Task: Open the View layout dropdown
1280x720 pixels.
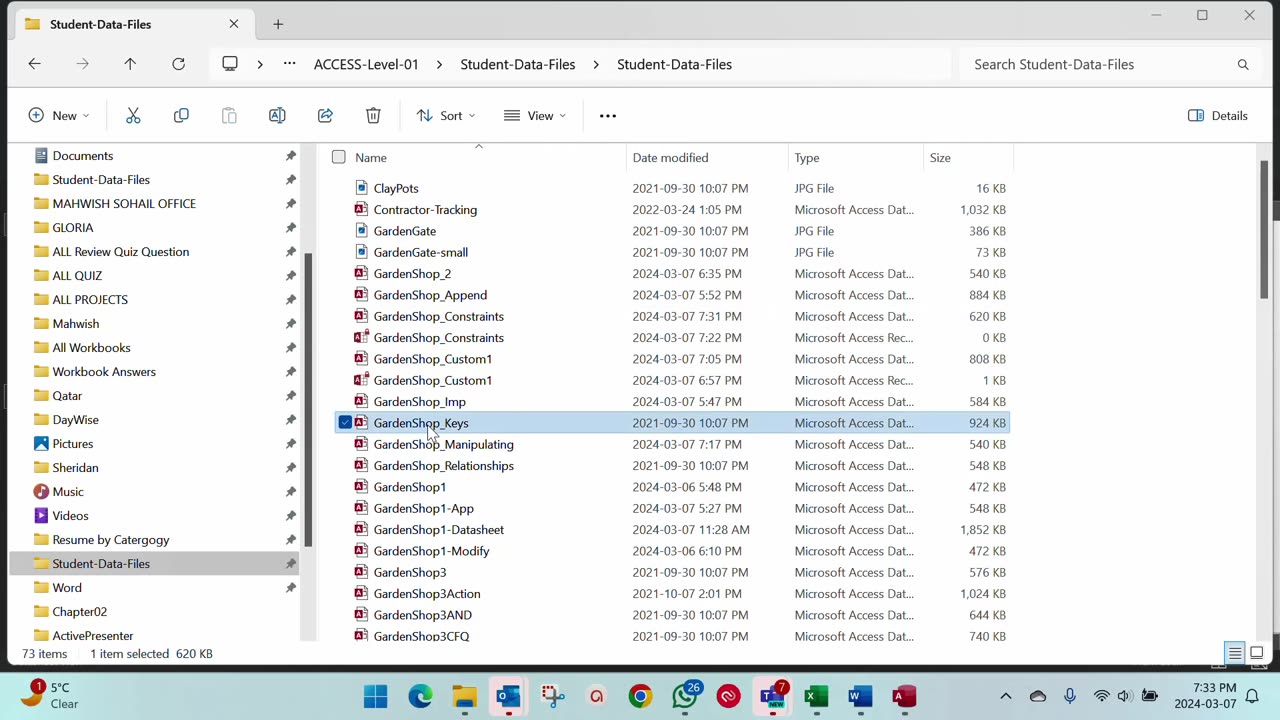Action: [x=535, y=116]
